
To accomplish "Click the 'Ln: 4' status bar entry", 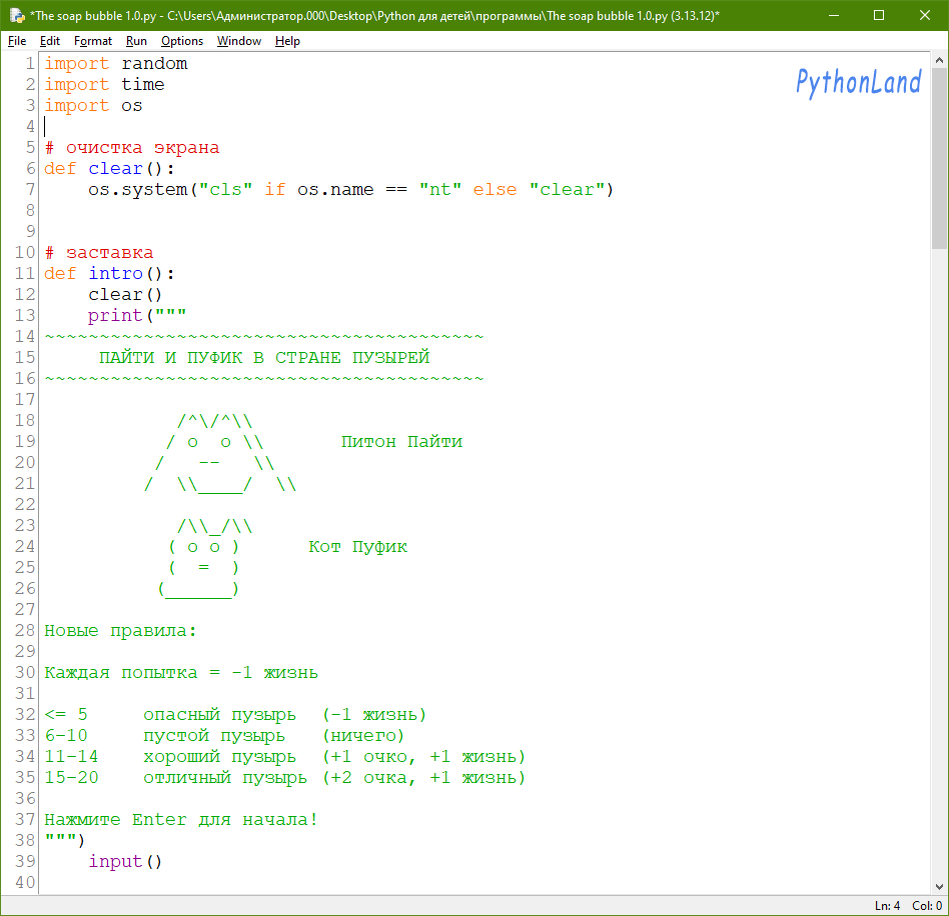I will (x=887, y=906).
